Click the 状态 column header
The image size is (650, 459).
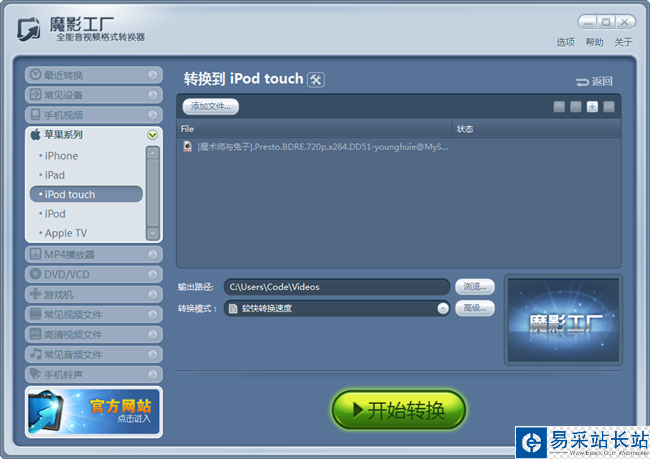pos(537,129)
